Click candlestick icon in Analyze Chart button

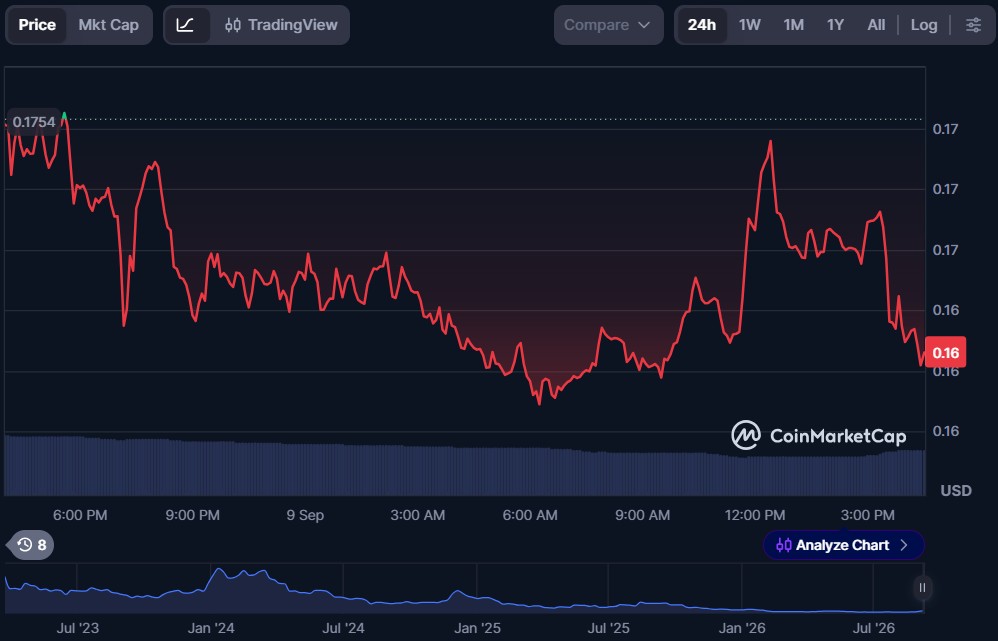tap(784, 546)
